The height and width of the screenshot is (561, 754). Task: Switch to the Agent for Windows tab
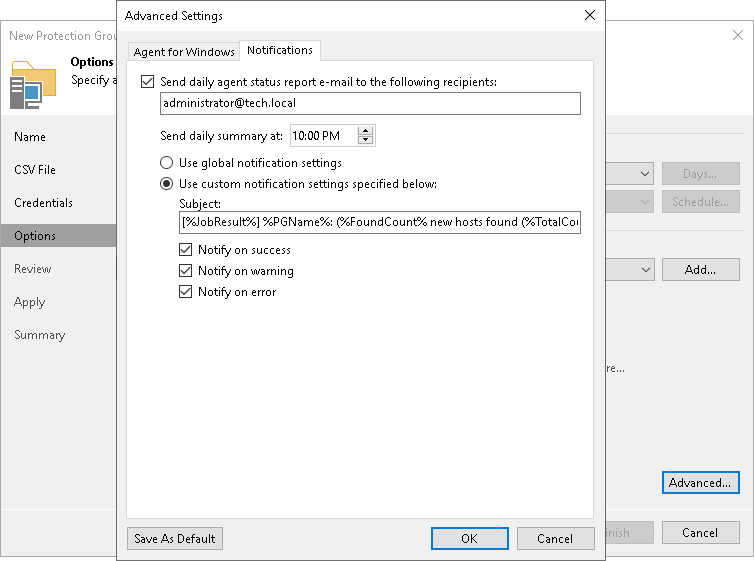pos(184,52)
